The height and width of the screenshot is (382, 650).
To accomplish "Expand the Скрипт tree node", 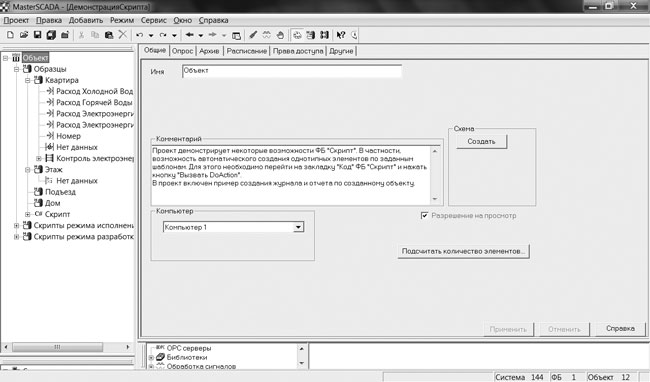I will tap(27, 214).
